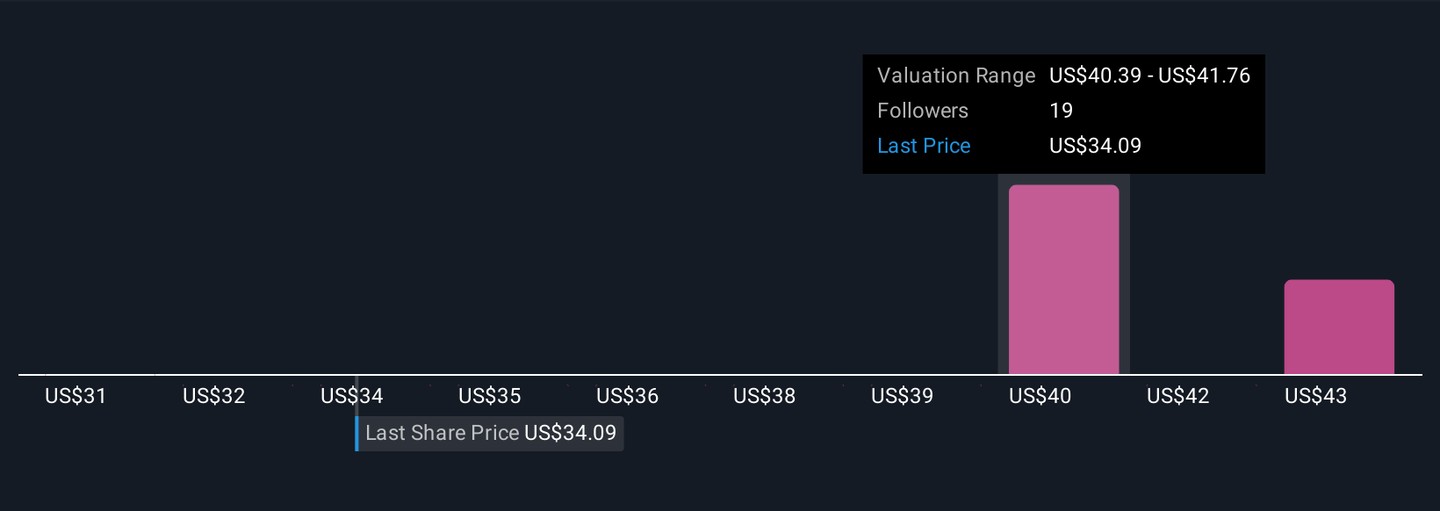
Task: Click the Last Share Price US$34.09 label
Action: [x=491, y=433]
